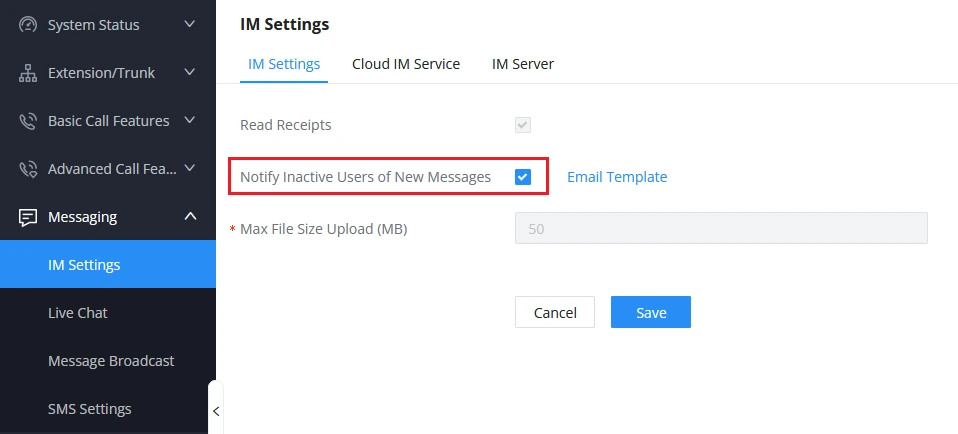
Task: Open Live Chat in the sidebar
Action: coord(108,312)
